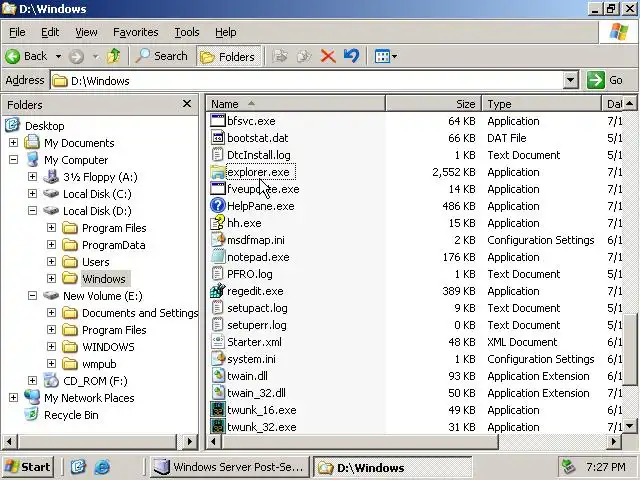Open the Views toolbar dropdown

point(385,56)
